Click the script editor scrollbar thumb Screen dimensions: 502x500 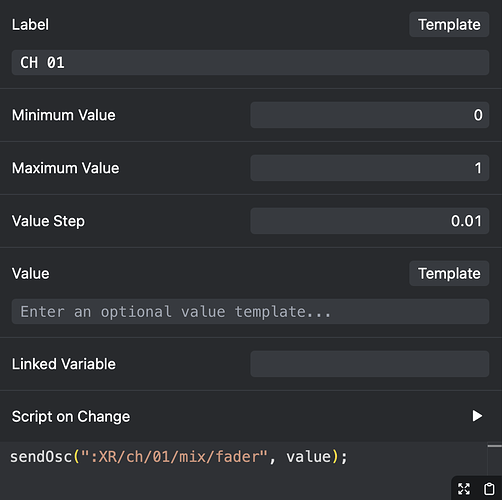495,446
